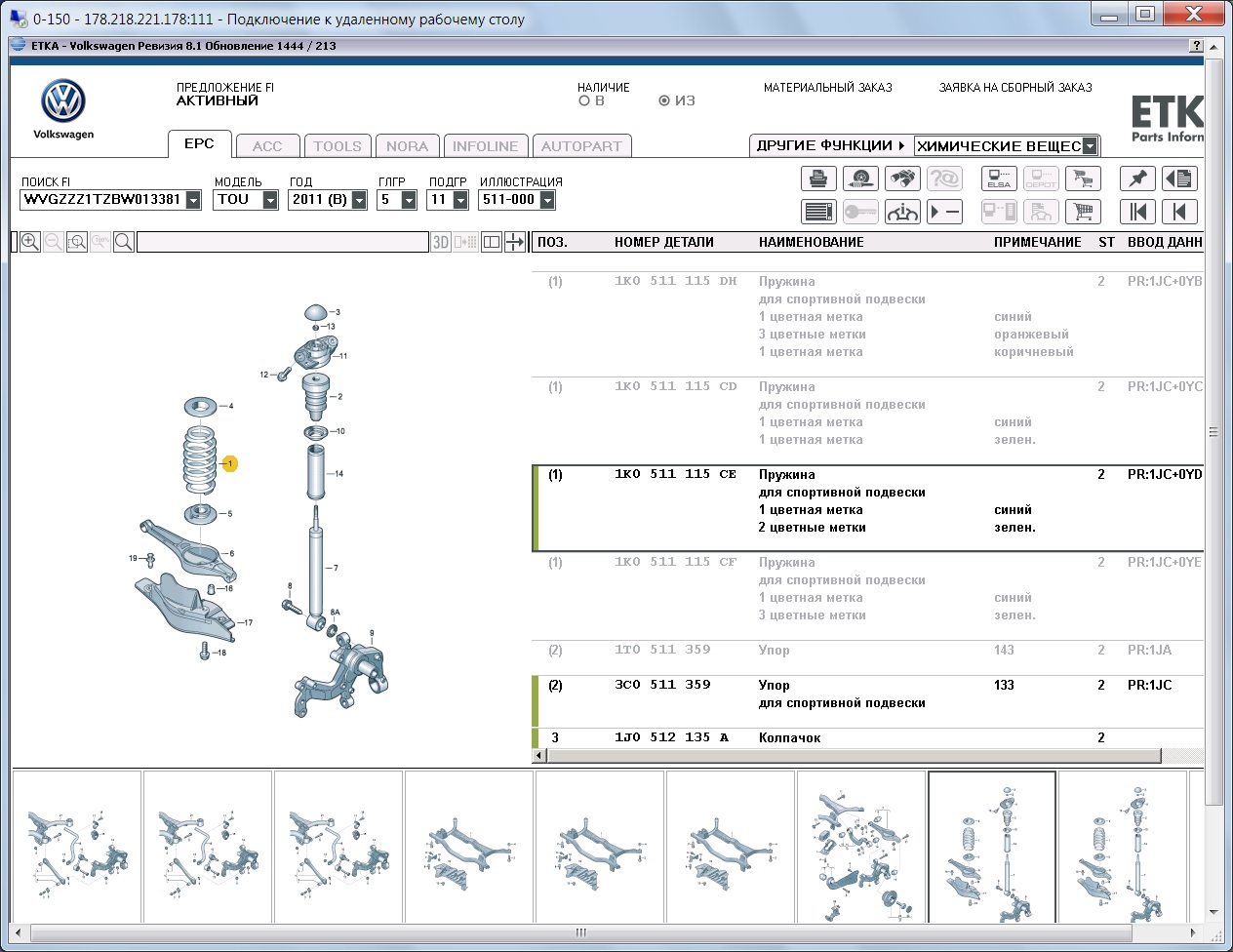The image size is (1233, 952).
Task: Click the illustration search input field
Action: (x=283, y=242)
